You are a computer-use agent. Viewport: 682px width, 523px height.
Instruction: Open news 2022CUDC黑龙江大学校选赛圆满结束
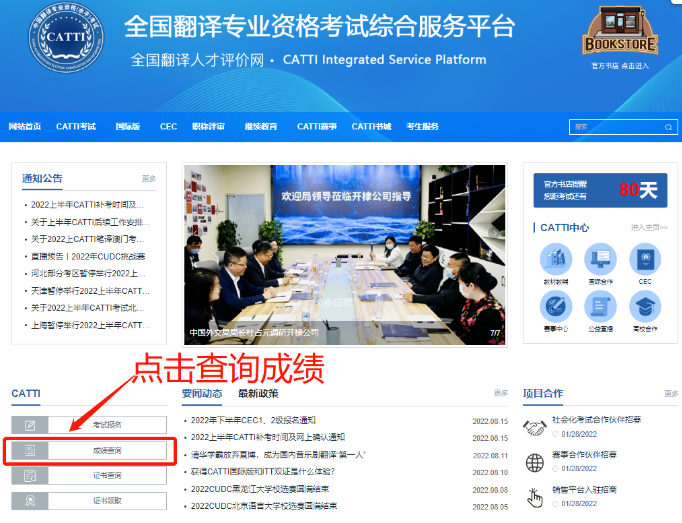click(260, 489)
